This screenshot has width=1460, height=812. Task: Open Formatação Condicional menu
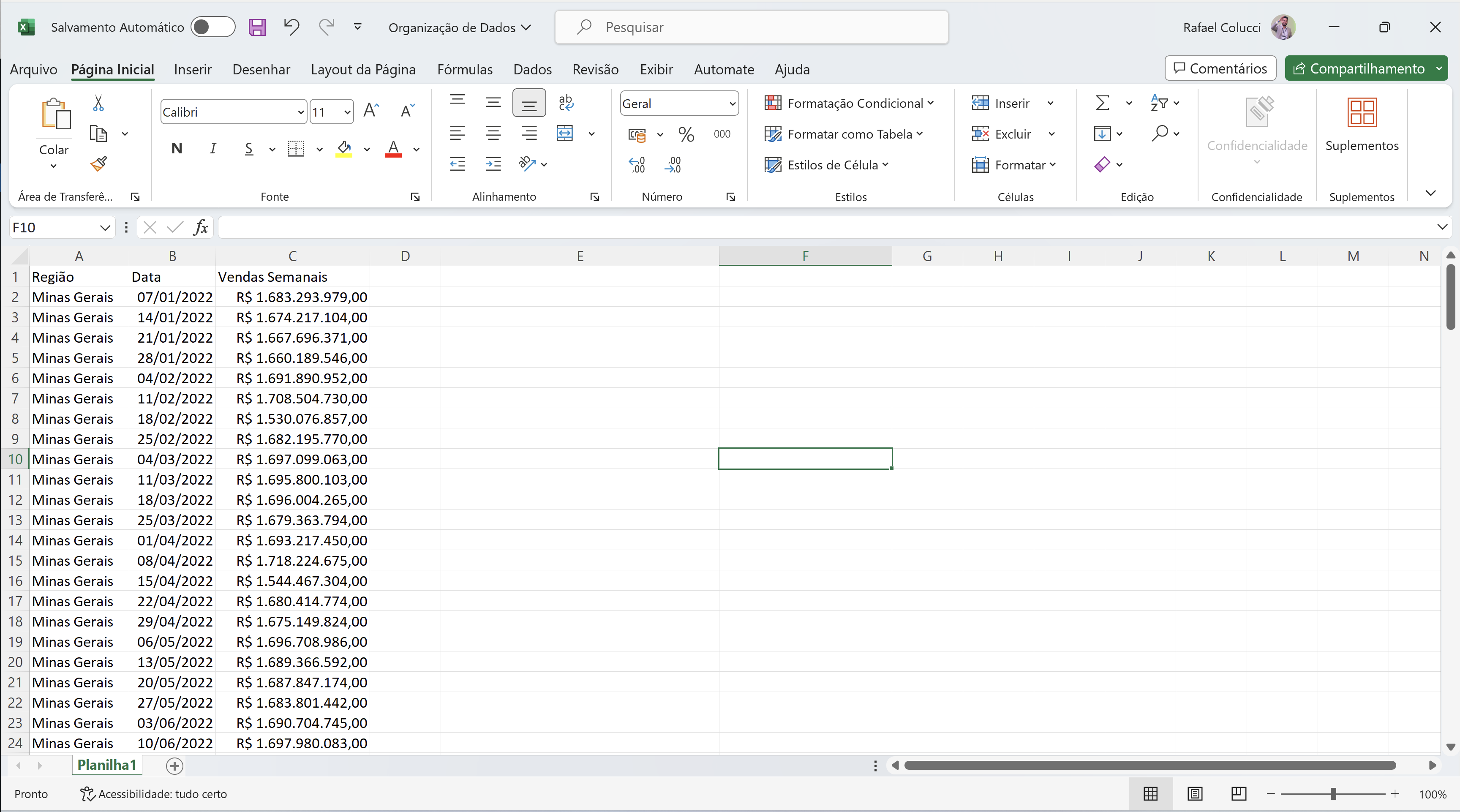click(848, 103)
